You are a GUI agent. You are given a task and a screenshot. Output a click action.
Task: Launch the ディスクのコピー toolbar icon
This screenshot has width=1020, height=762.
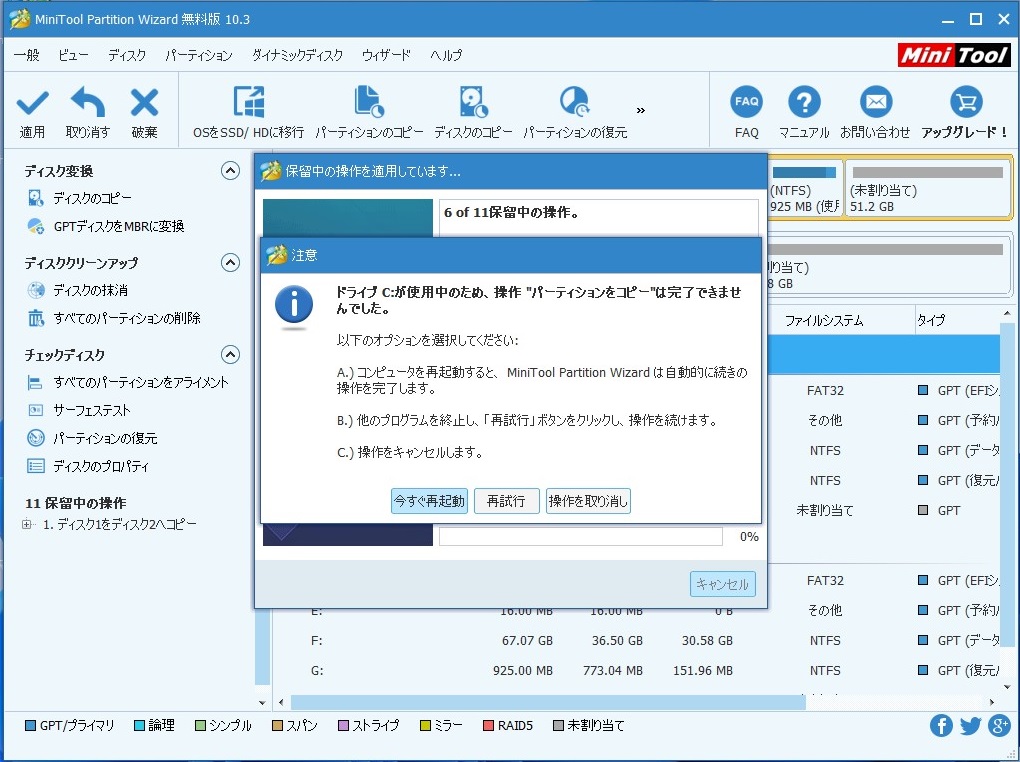tap(473, 103)
